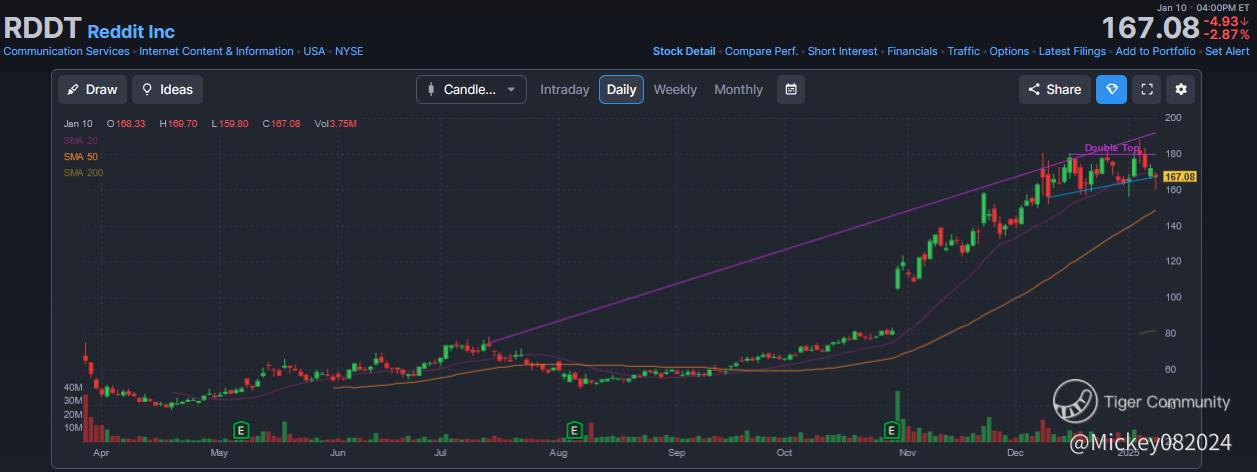This screenshot has width=1257, height=472.
Task: Enter fullscreen chart mode
Action: 1147,89
